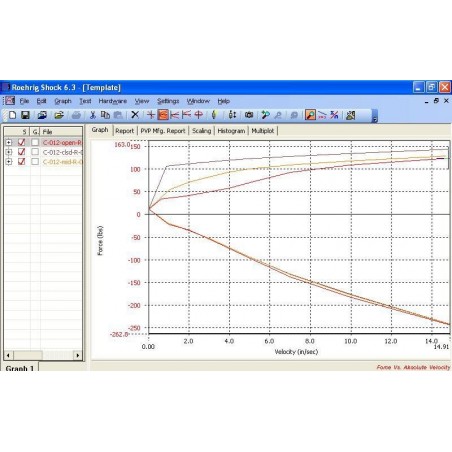
Task: Click the green marker icon in toolbar
Action: tap(214, 115)
